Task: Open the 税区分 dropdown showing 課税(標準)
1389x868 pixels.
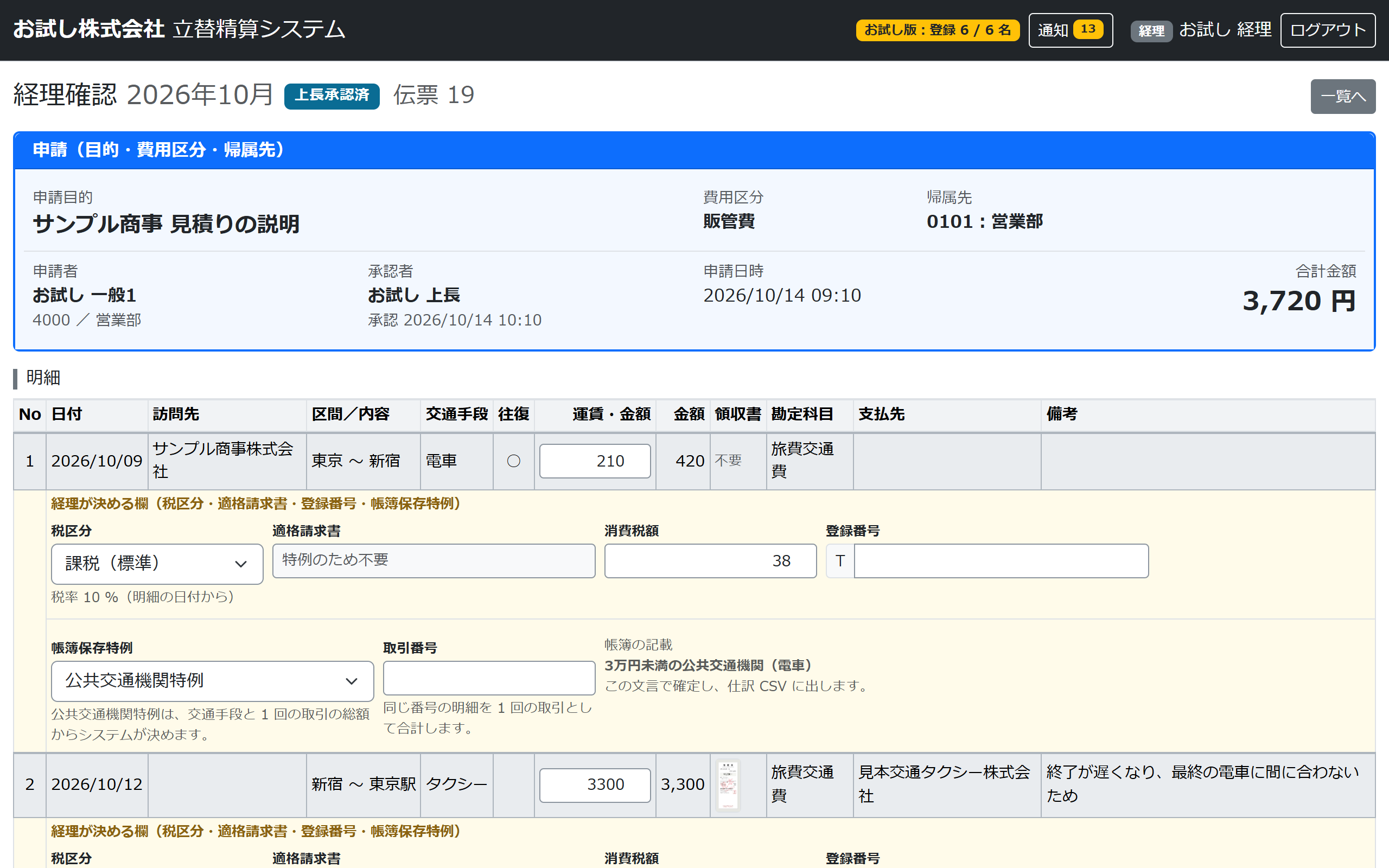Action: tap(157, 564)
